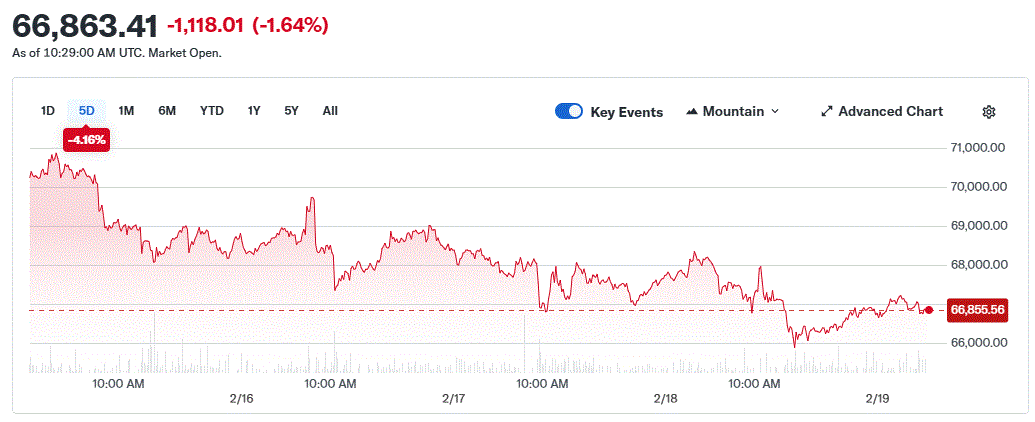Click the red endpoint dot on price line

tap(929, 310)
